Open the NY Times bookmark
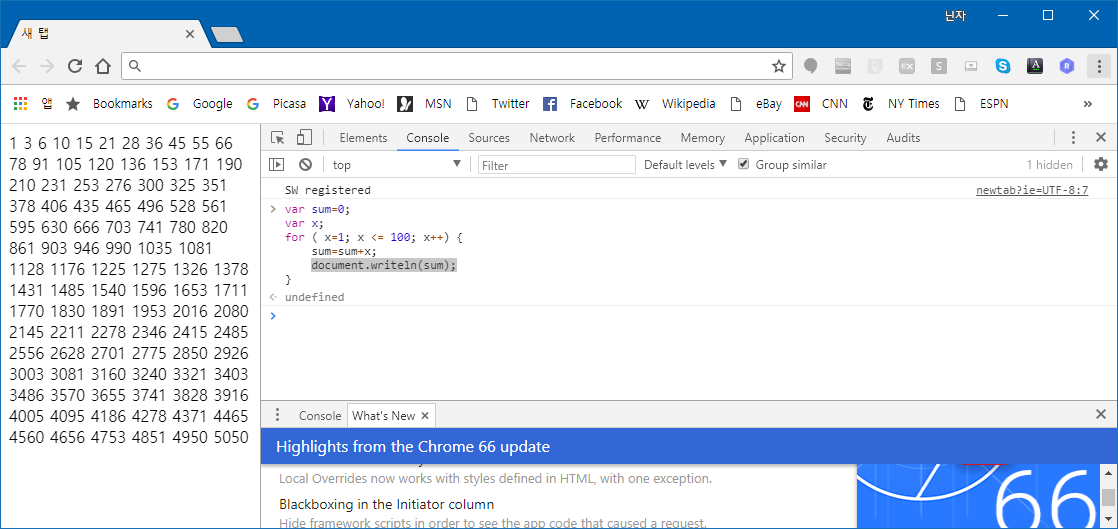Screen dimensions: 1118x529 (x=901, y=103)
